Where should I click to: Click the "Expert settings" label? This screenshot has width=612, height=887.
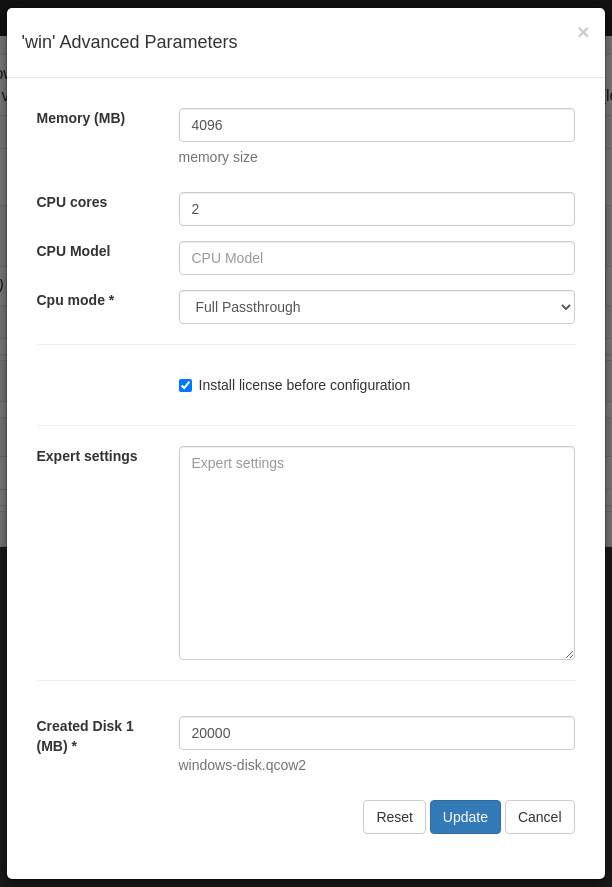tap(87, 456)
